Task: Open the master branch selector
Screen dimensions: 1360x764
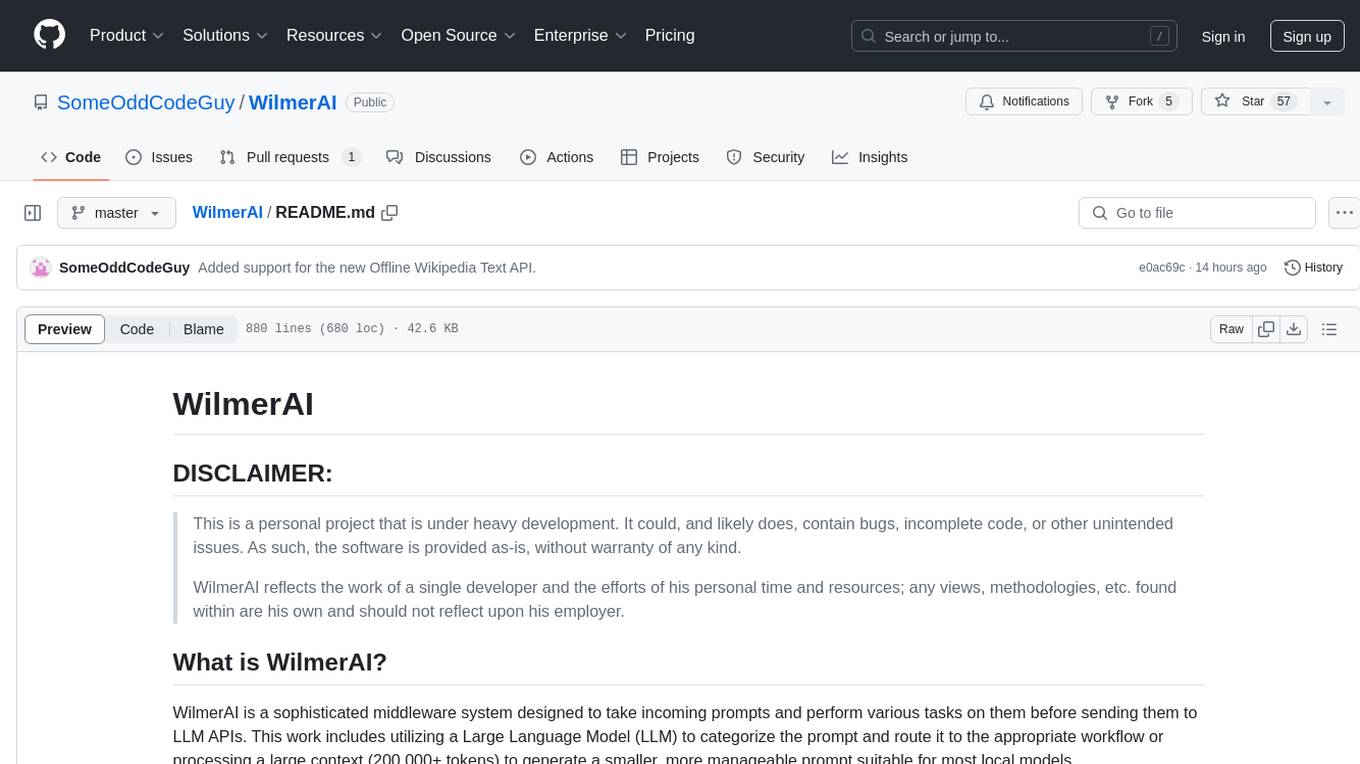Action: tap(116, 213)
